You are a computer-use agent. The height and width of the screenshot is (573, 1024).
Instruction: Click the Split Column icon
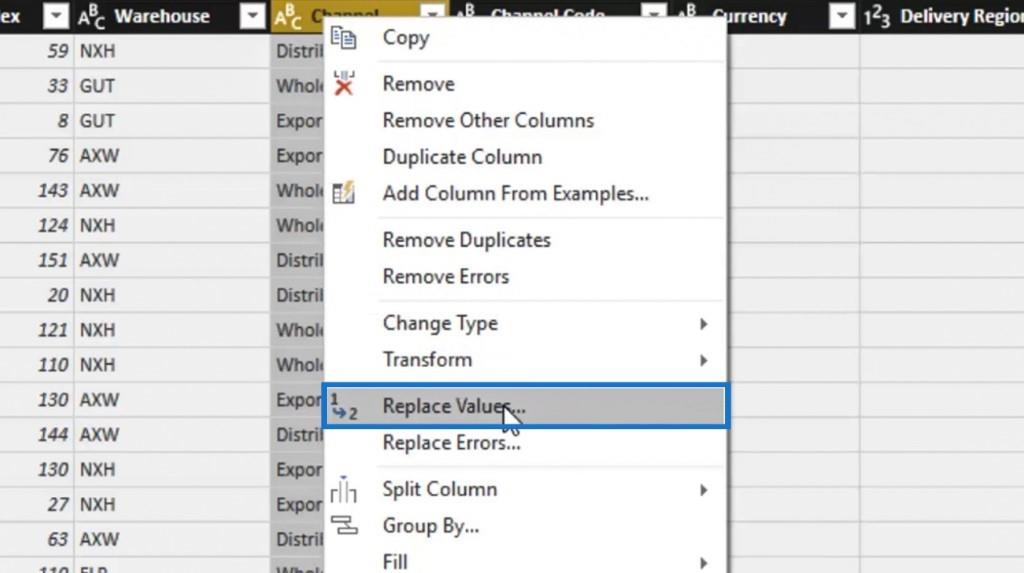pyautogui.click(x=344, y=489)
